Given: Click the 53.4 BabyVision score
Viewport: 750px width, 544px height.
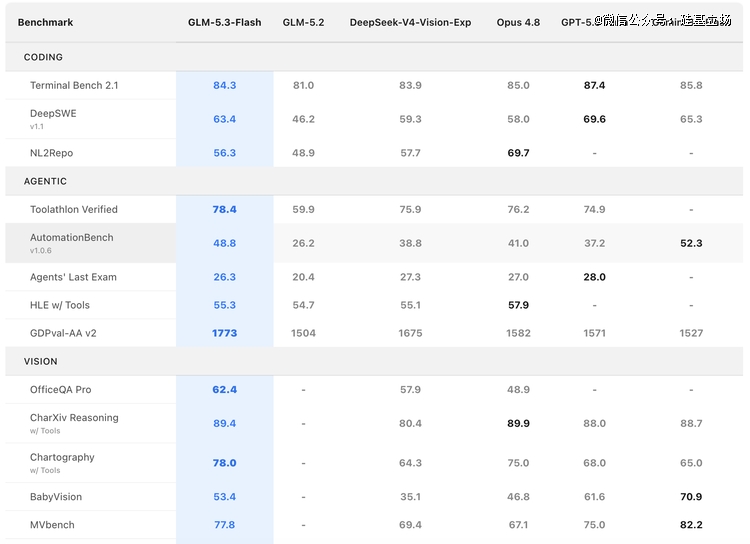Looking at the screenshot, I should pos(225,497).
